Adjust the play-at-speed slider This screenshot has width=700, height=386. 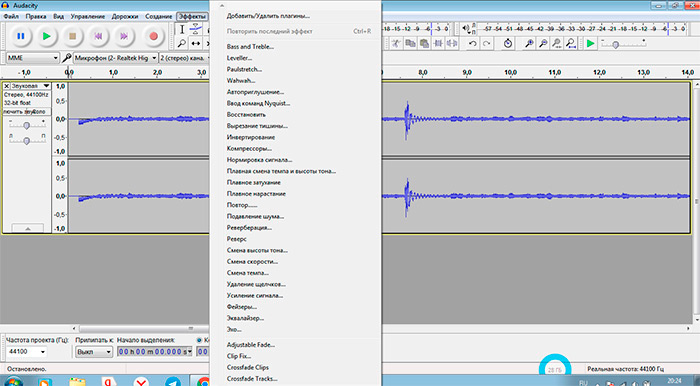pos(615,45)
